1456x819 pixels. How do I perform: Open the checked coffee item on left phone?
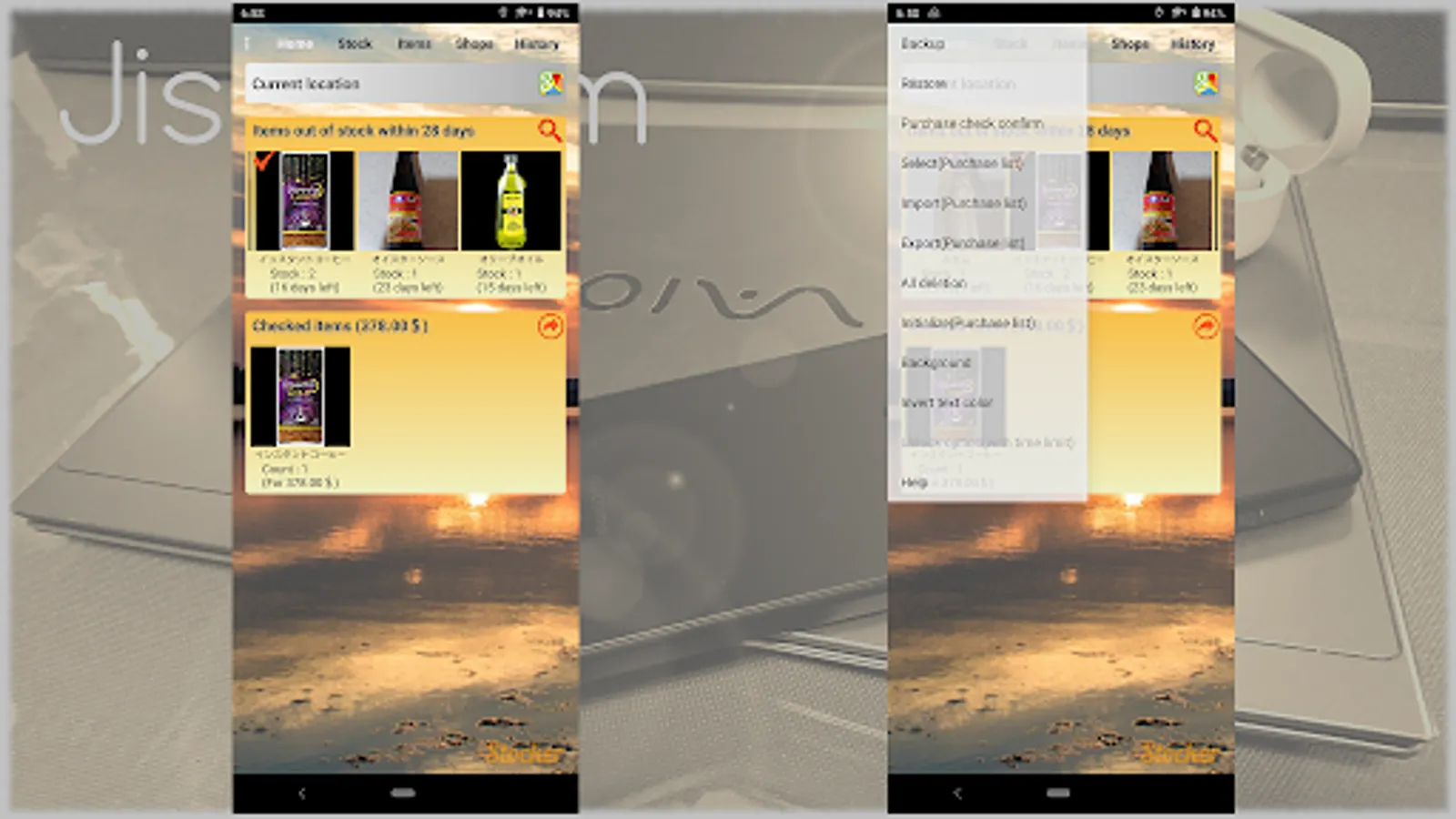pos(300,397)
